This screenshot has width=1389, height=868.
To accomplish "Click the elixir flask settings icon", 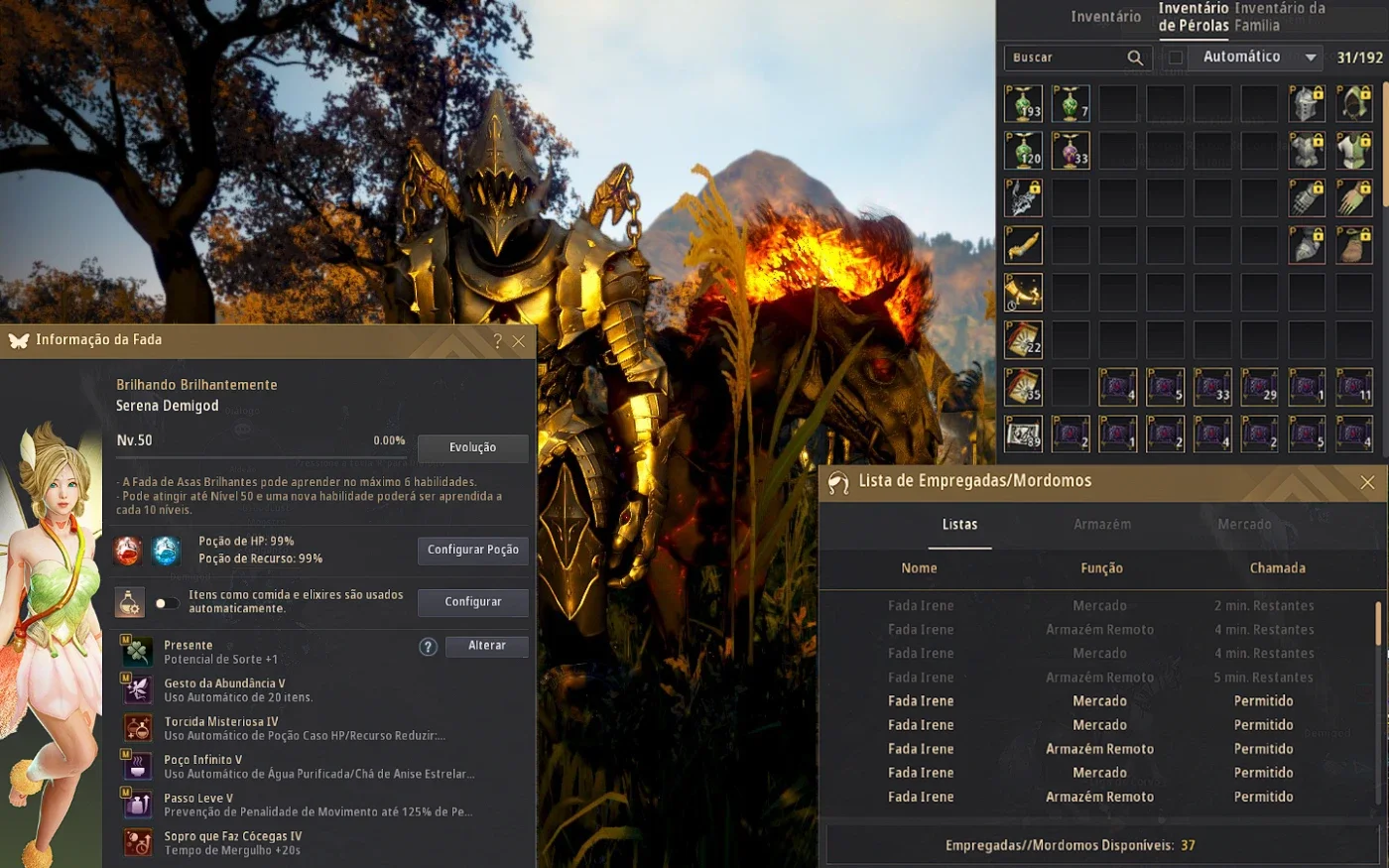I will pyautogui.click(x=129, y=602).
